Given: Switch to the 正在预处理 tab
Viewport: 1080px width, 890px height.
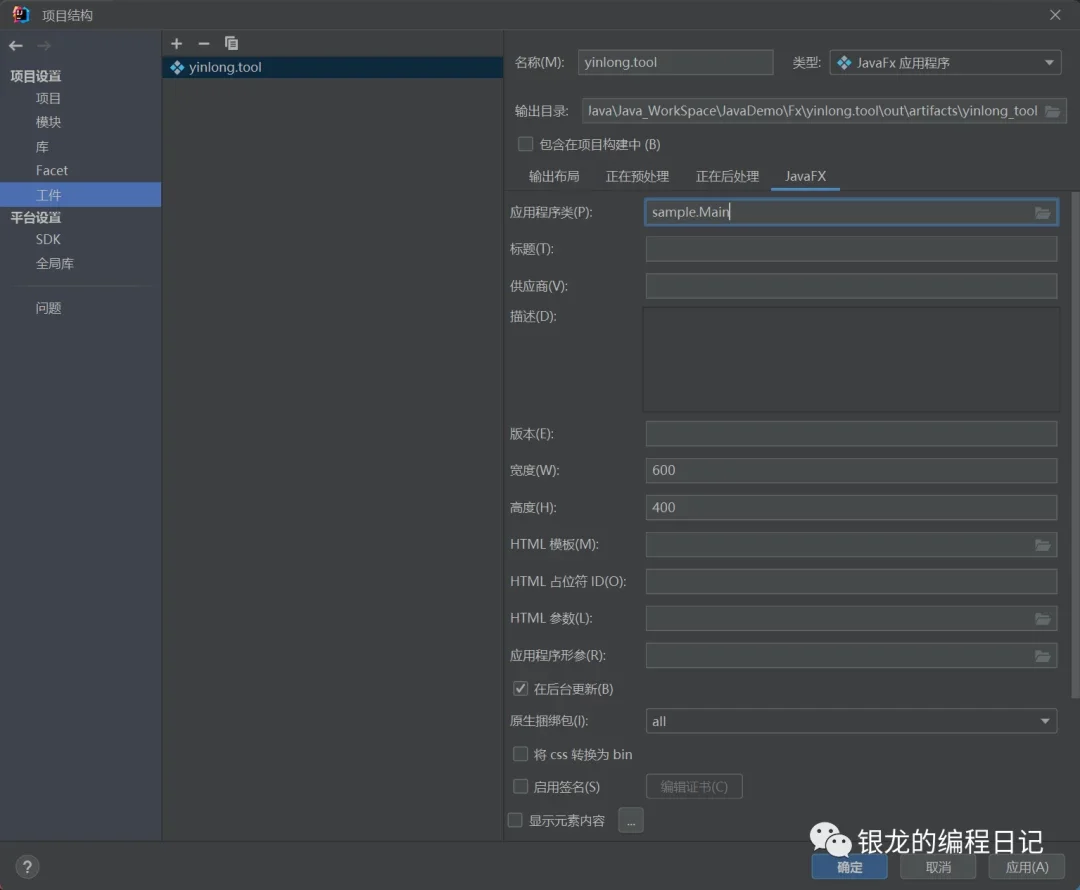Looking at the screenshot, I should pyautogui.click(x=636, y=176).
